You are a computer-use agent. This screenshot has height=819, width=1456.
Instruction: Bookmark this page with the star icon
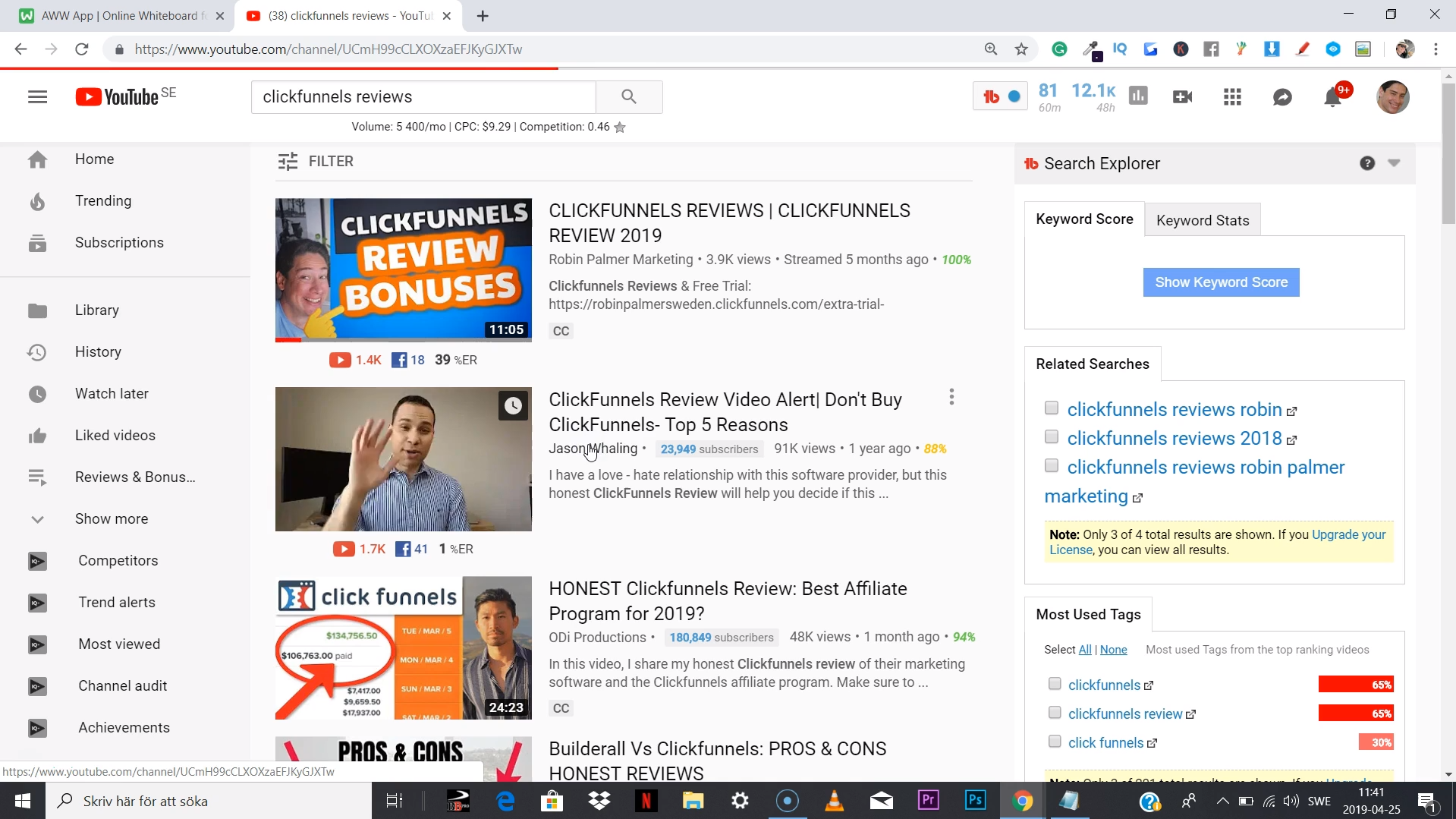1021,49
